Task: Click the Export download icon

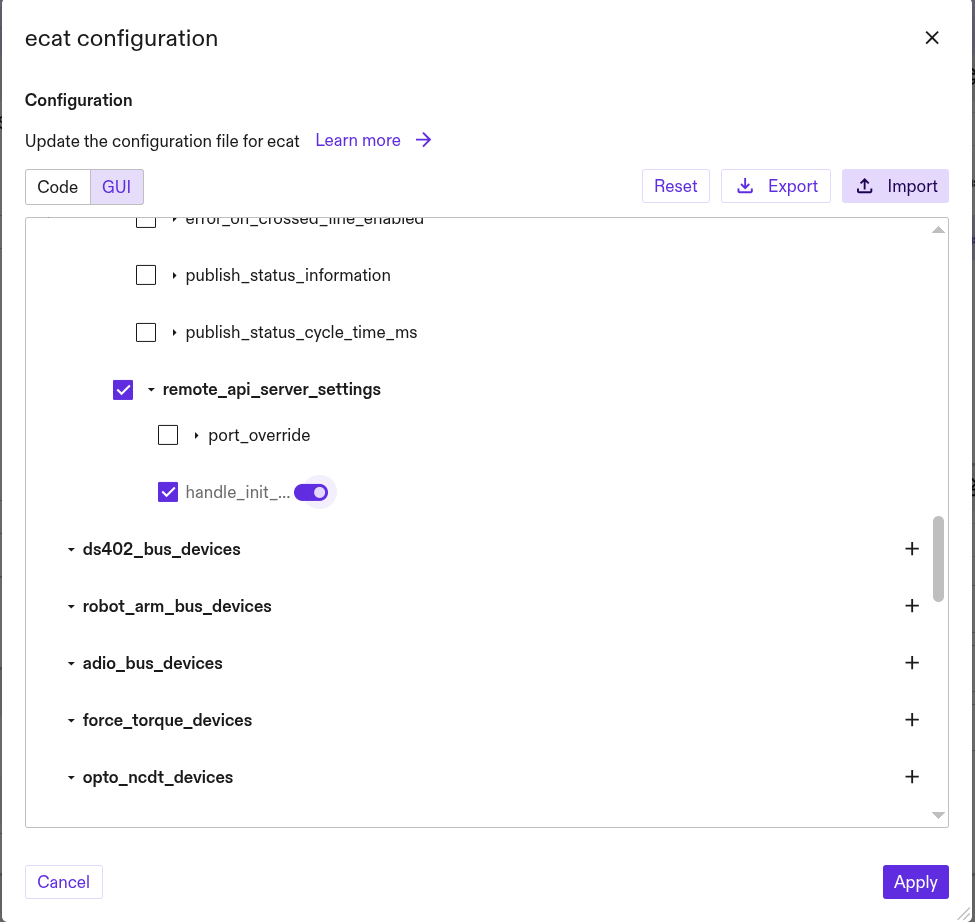Action: pos(745,186)
